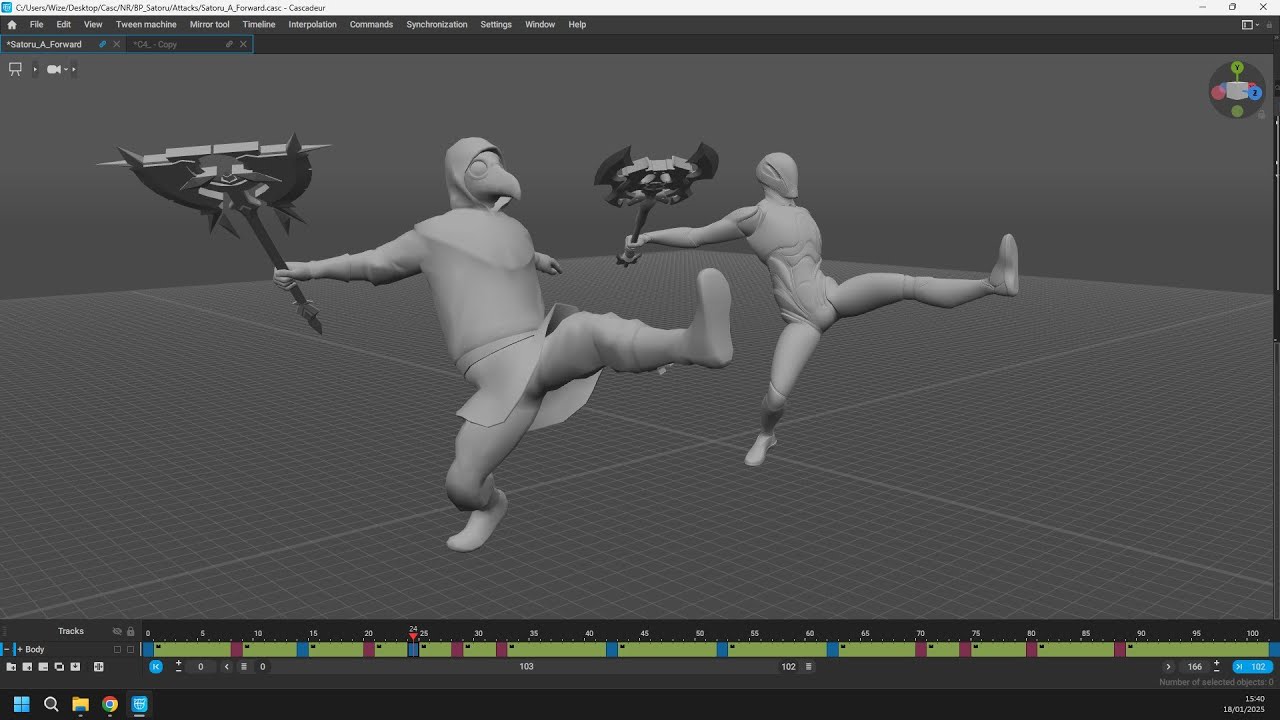The image size is (1280, 720).
Task: Open Google Chrome from the taskbar
Action: [110, 704]
